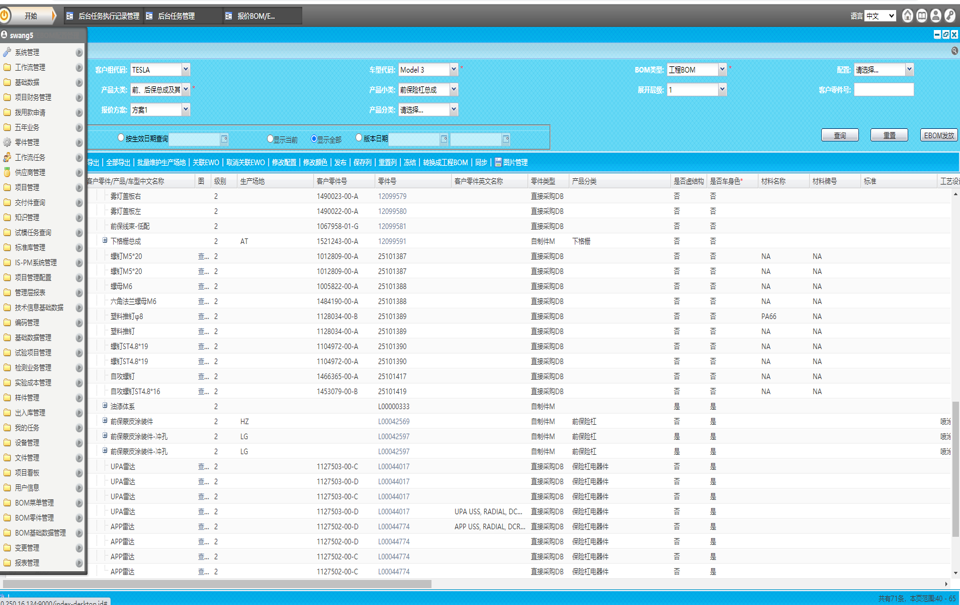Image resolution: width=960 pixels, height=605 pixels.
Task: Click the home icon in top bar
Action: [908, 16]
